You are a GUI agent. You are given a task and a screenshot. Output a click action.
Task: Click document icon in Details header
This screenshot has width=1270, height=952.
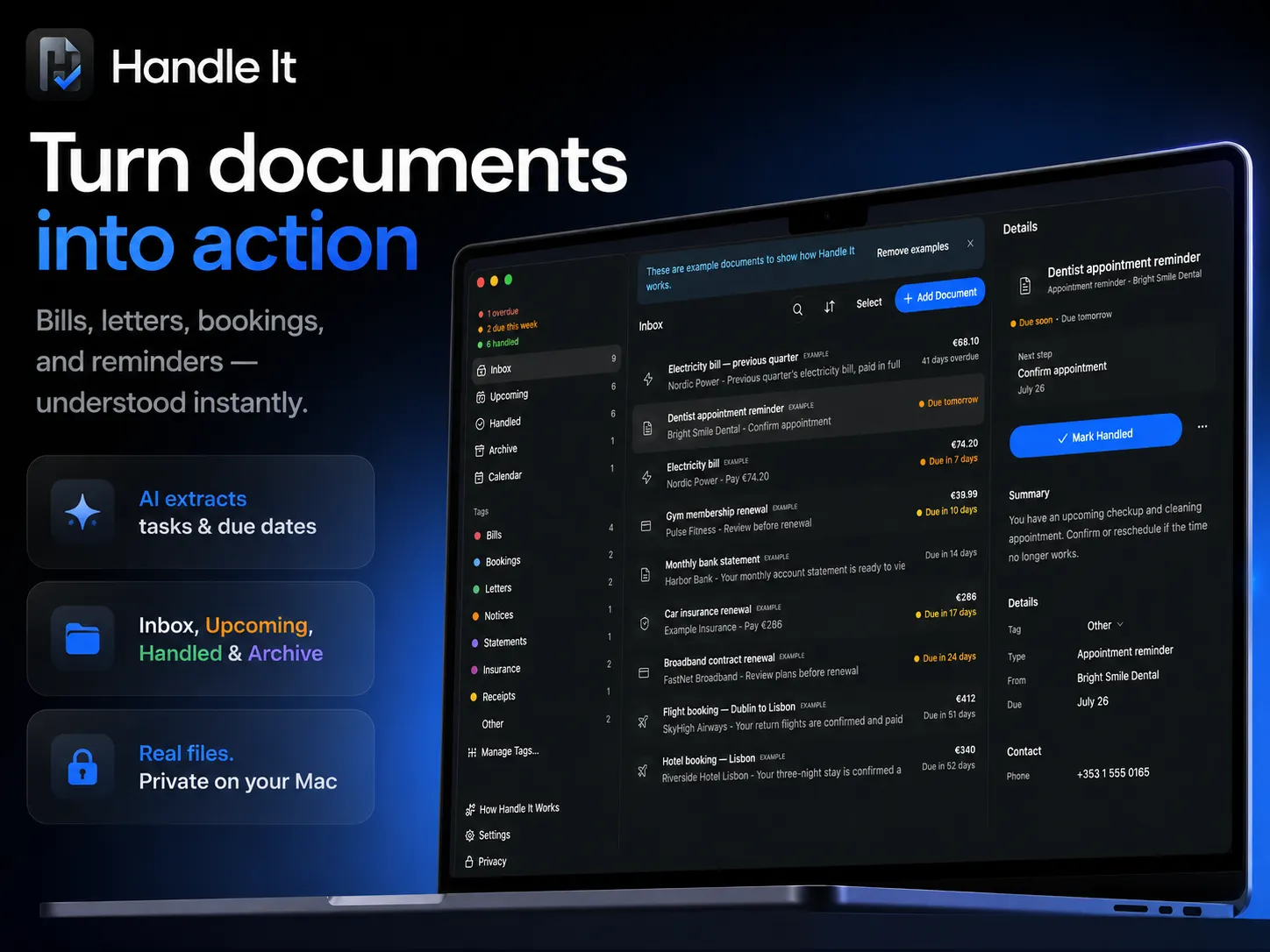pos(1024,286)
